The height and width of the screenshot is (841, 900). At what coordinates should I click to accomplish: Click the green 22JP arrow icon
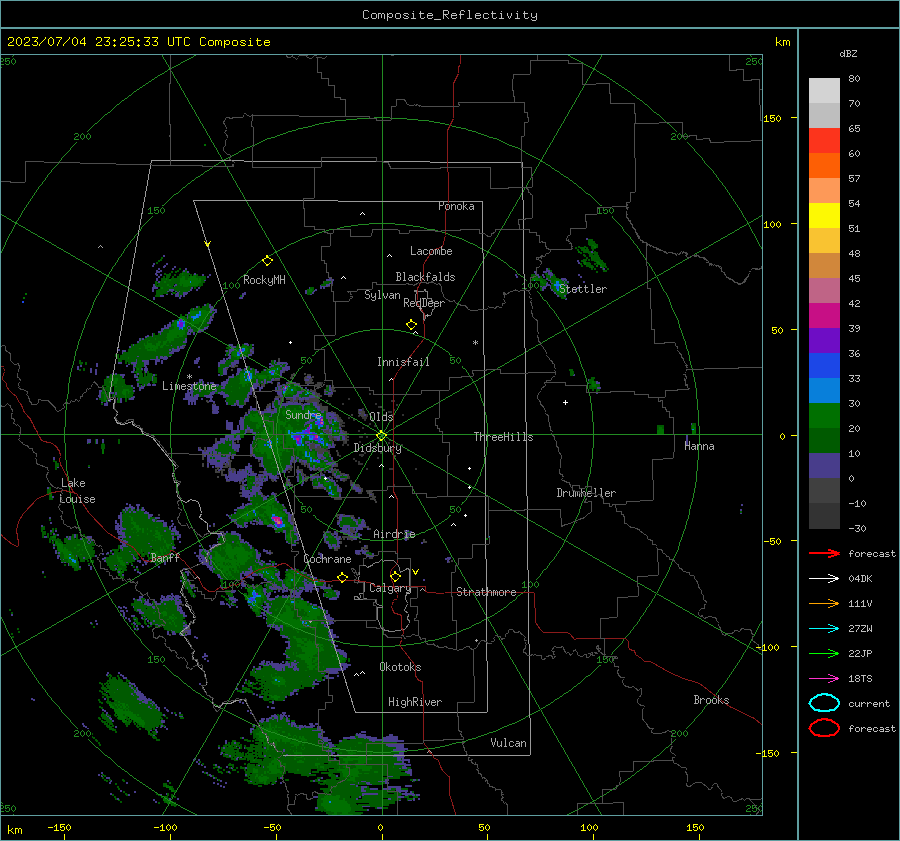click(x=824, y=653)
